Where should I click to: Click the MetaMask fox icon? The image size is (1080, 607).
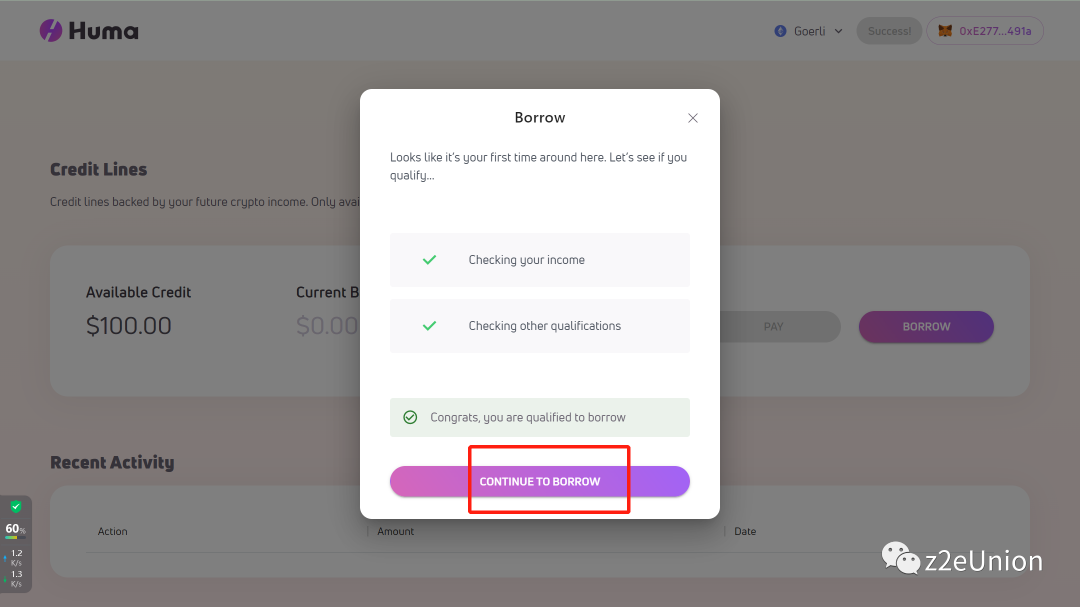[945, 31]
